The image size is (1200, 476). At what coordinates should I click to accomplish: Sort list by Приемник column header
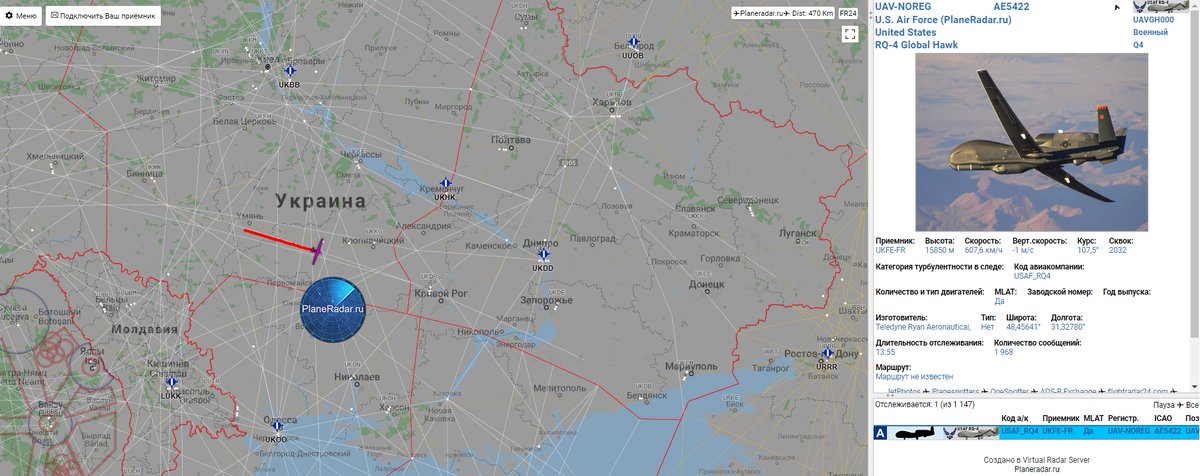tap(1060, 418)
